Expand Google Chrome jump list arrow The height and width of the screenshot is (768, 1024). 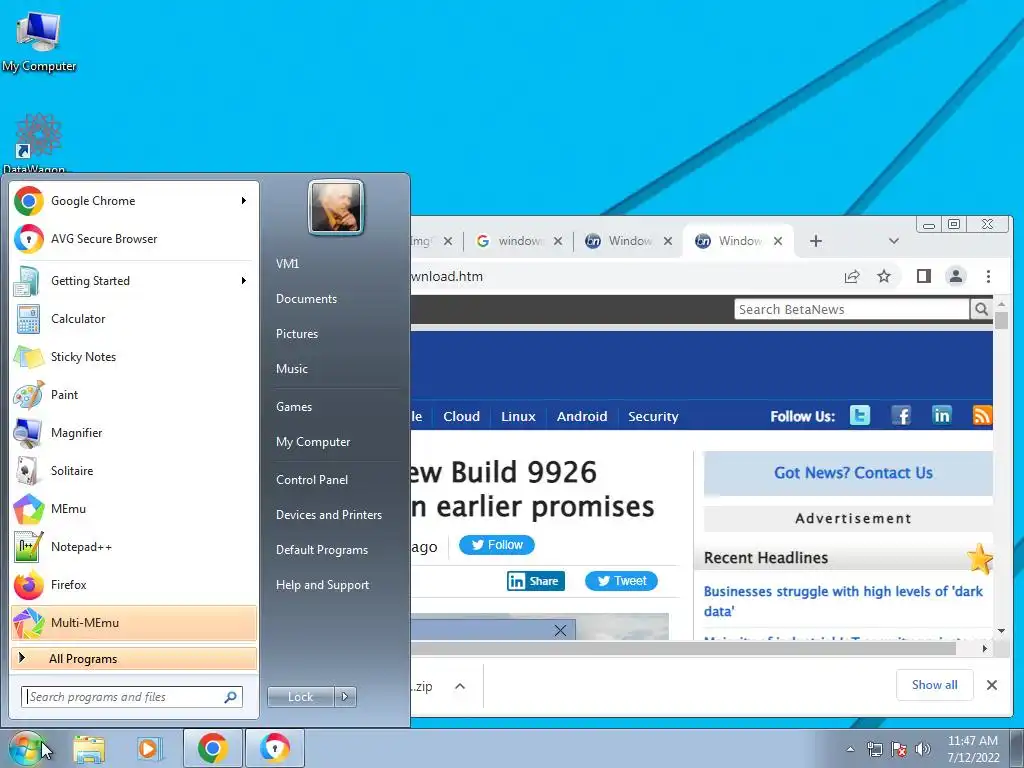pos(244,200)
